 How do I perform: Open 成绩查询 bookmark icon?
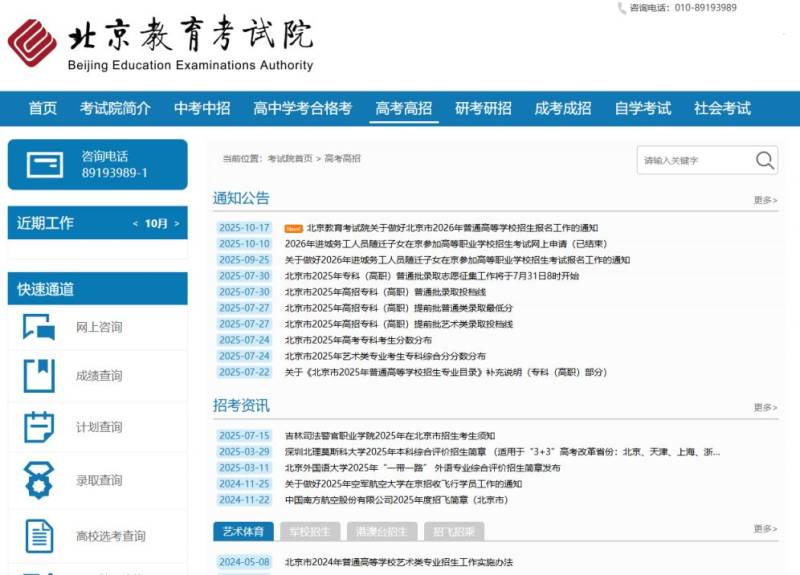pyautogui.click(x=39, y=376)
